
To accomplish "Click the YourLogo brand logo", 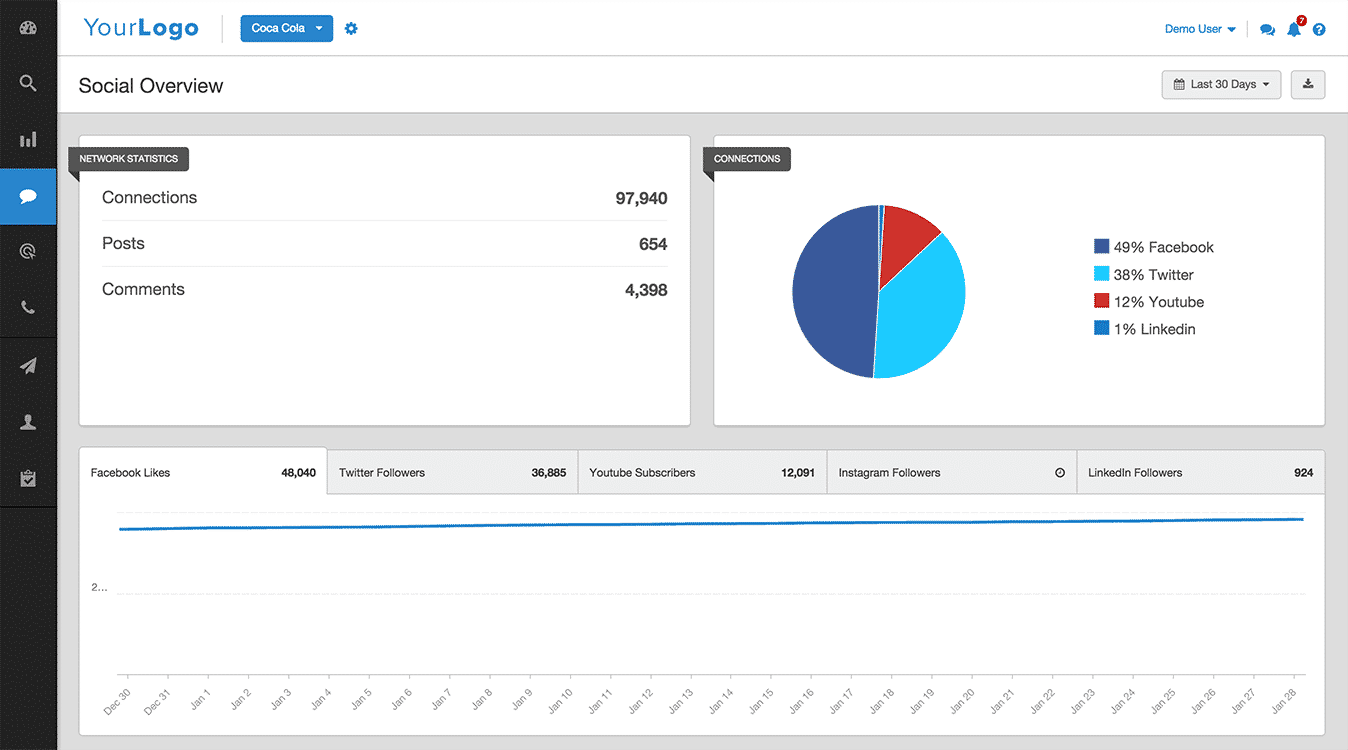I will coord(141,28).
